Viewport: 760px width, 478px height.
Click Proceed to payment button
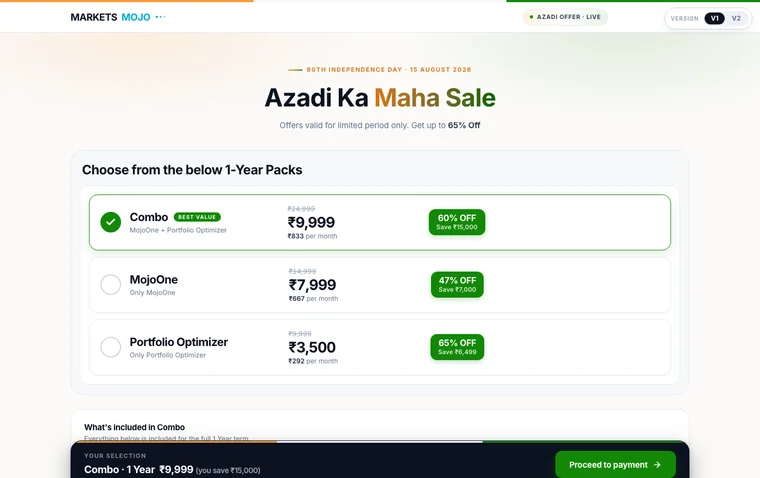(x=615, y=464)
